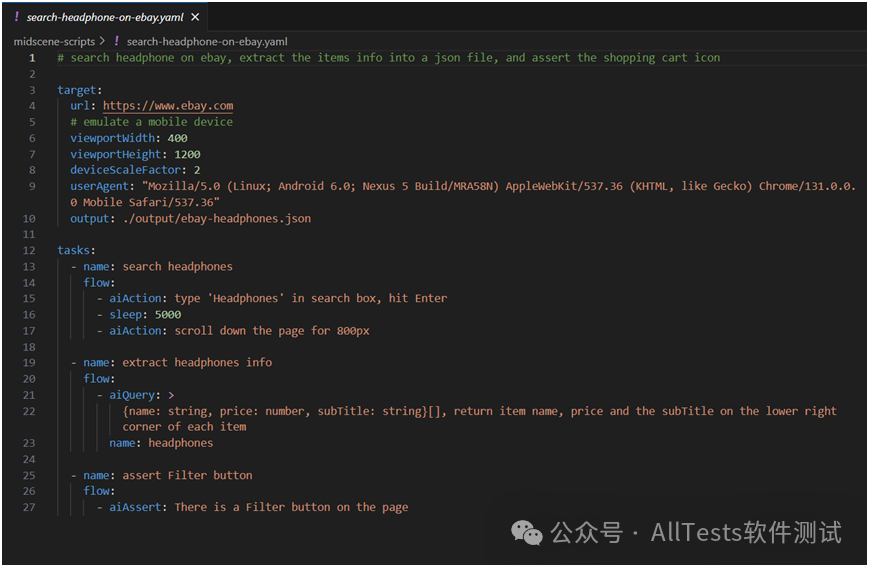869x567 pixels.
Task: Click the aiQuery block scalar arrow
Action: [171, 395]
